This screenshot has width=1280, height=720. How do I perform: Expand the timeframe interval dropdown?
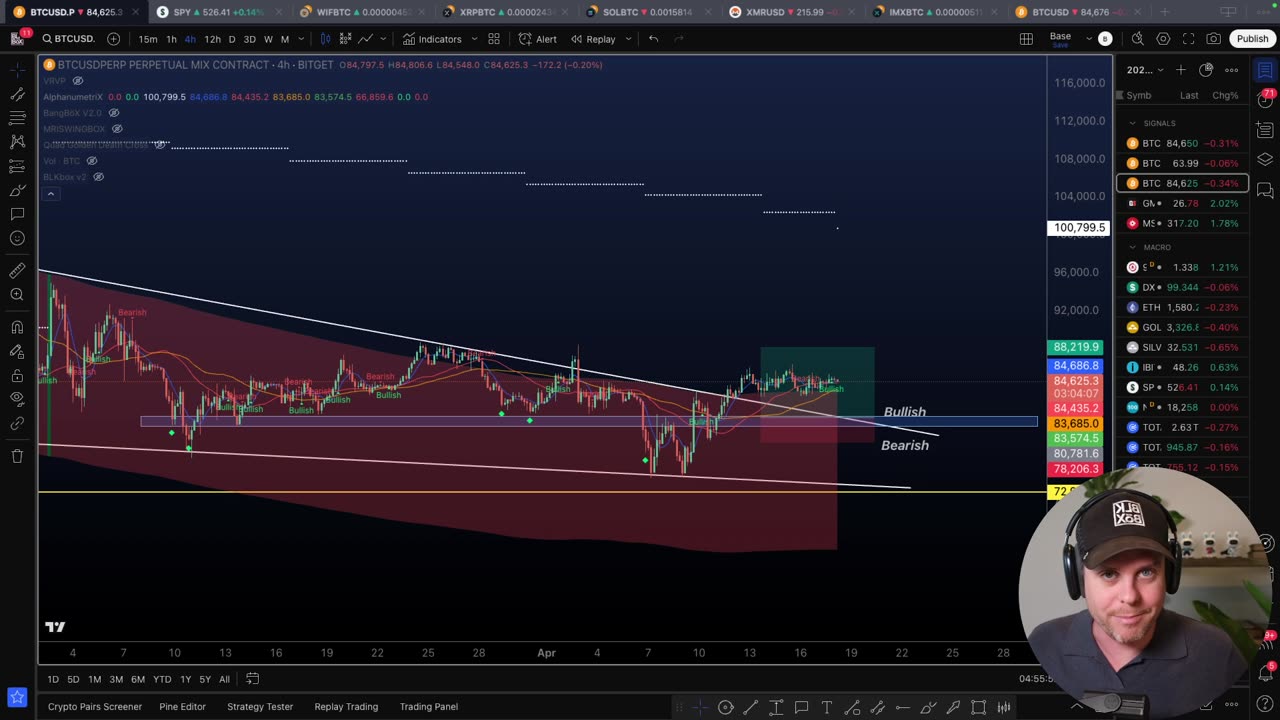click(x=303, y=39)
